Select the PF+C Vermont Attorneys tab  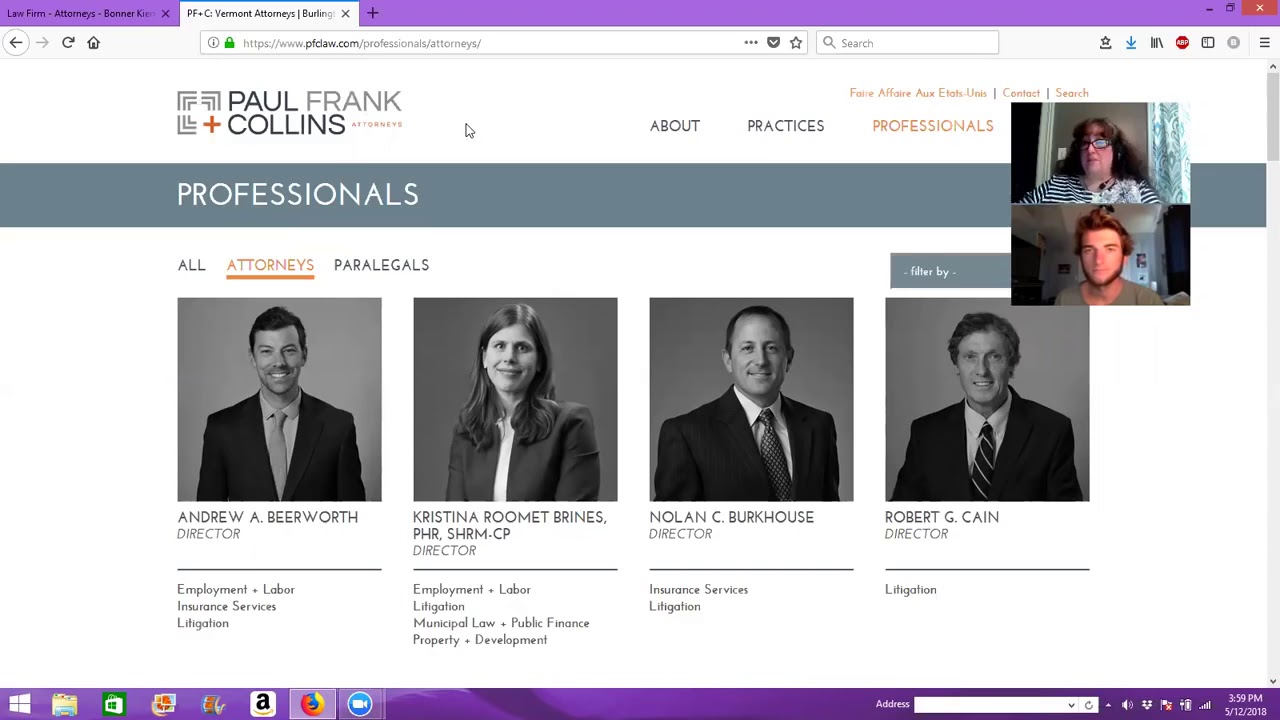(268, 14)
